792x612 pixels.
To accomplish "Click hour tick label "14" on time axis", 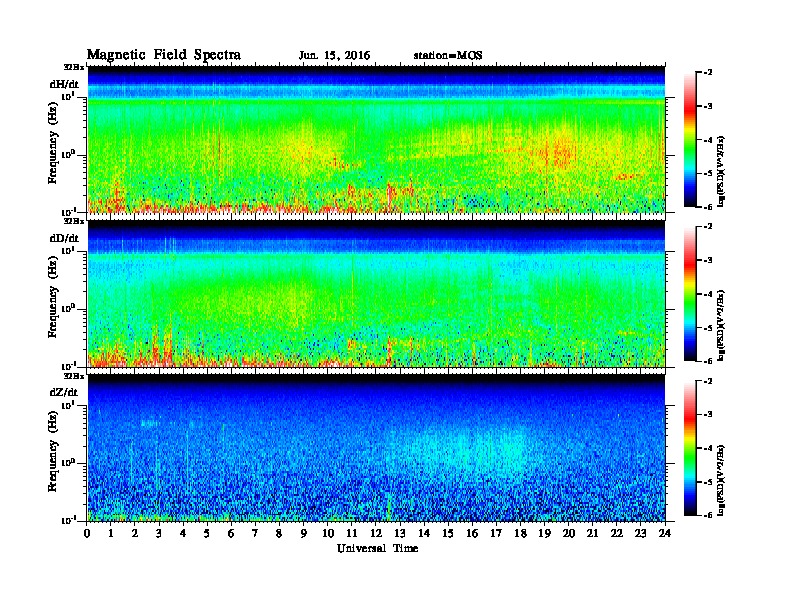I will coord(424,534).
